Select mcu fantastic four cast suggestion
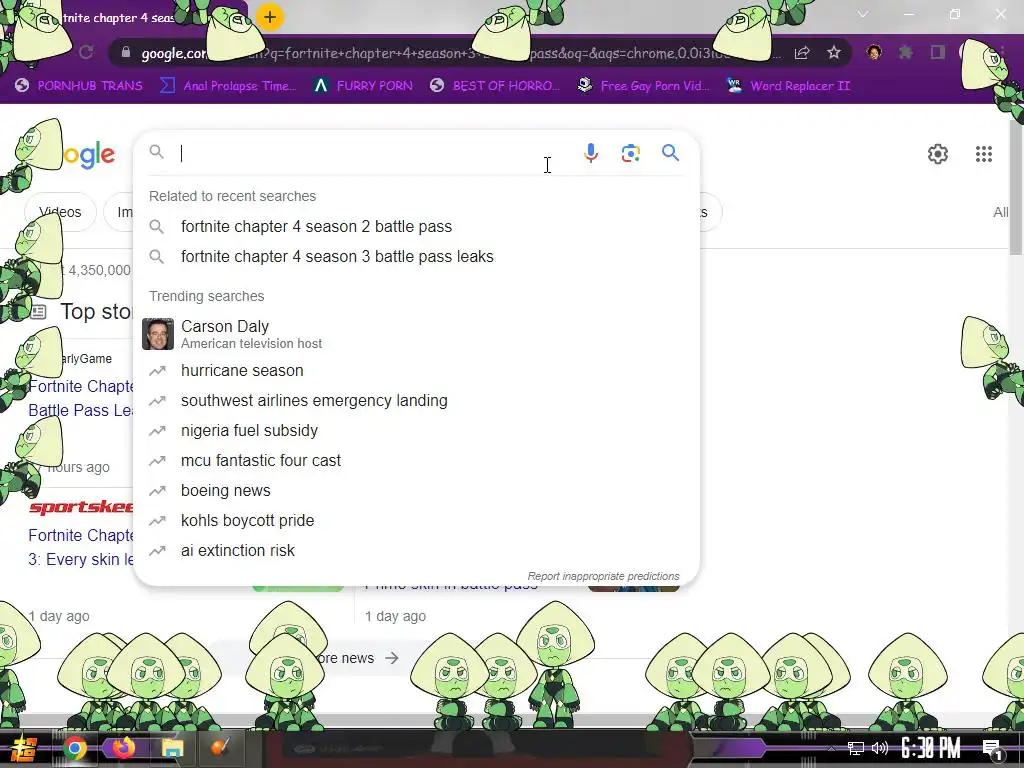Viewport: 1024px width, 768px height. coord(261,460)
